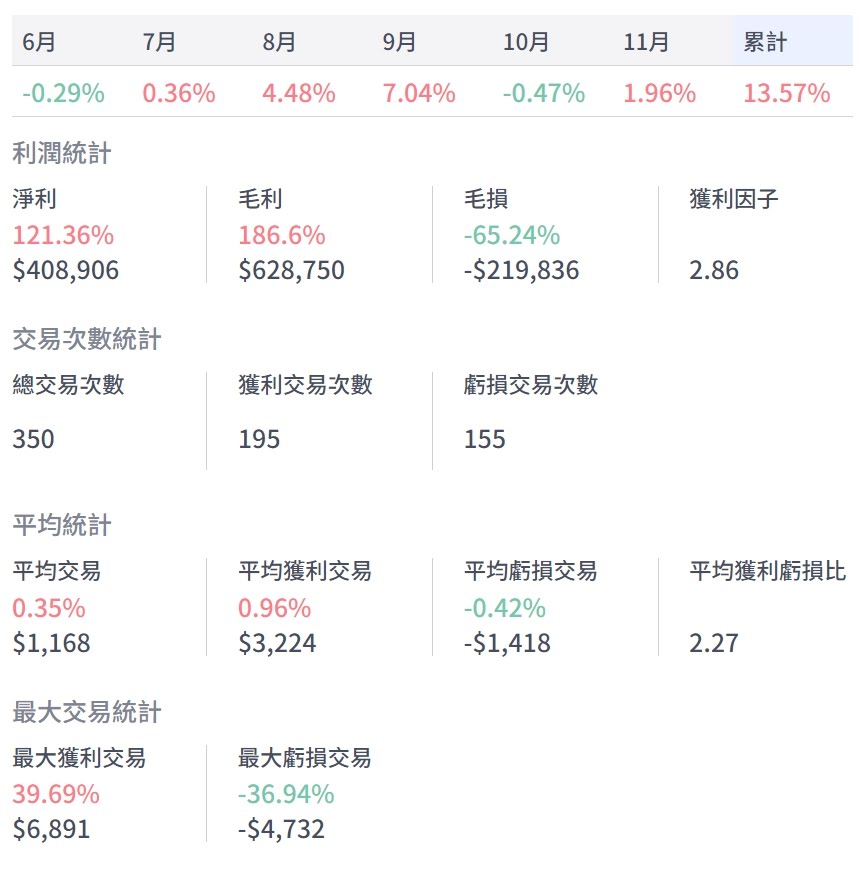The width and height of the screenshot is (861, 869).
Task: Select the 11月 column header
Action: pos(645,42)
